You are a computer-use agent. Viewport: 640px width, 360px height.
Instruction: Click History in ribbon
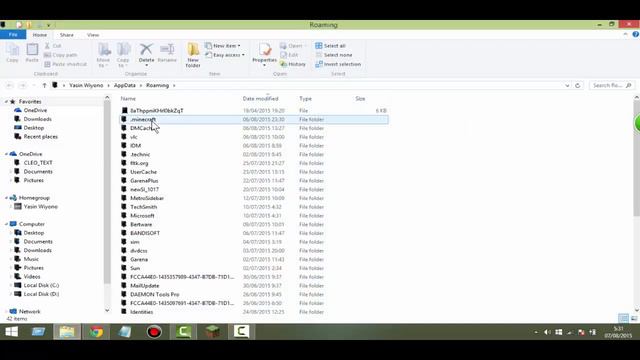(293, 64)
